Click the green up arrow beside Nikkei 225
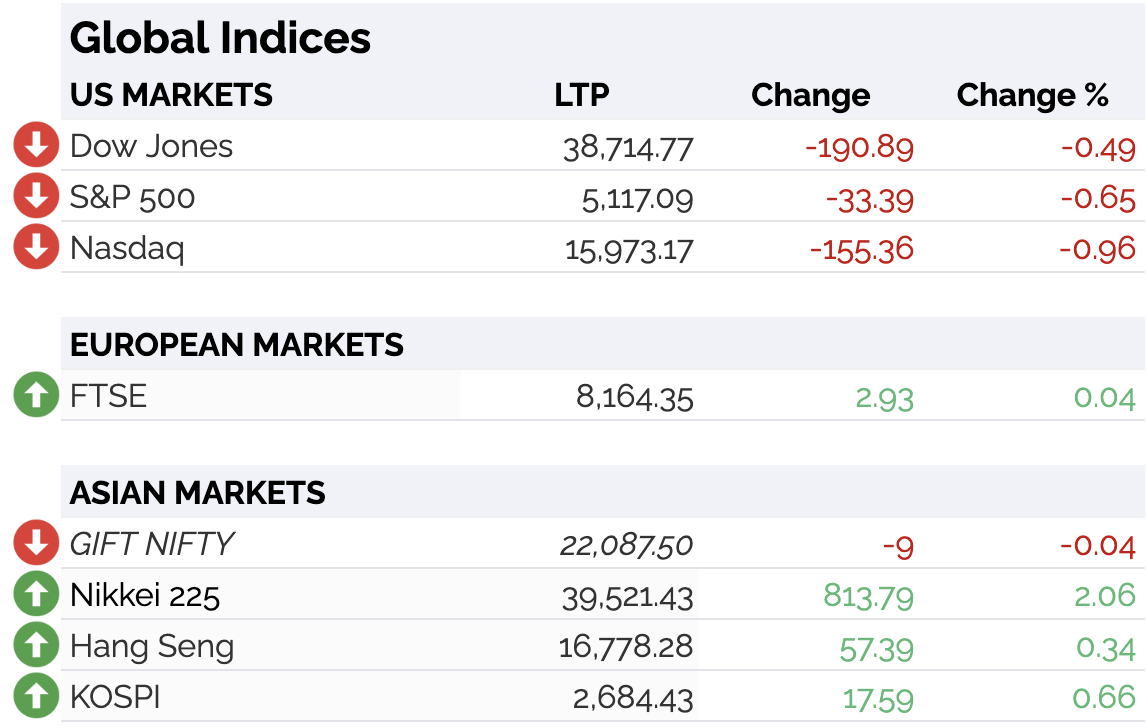This screenshot has height=728, width=1146. point(36,594)
